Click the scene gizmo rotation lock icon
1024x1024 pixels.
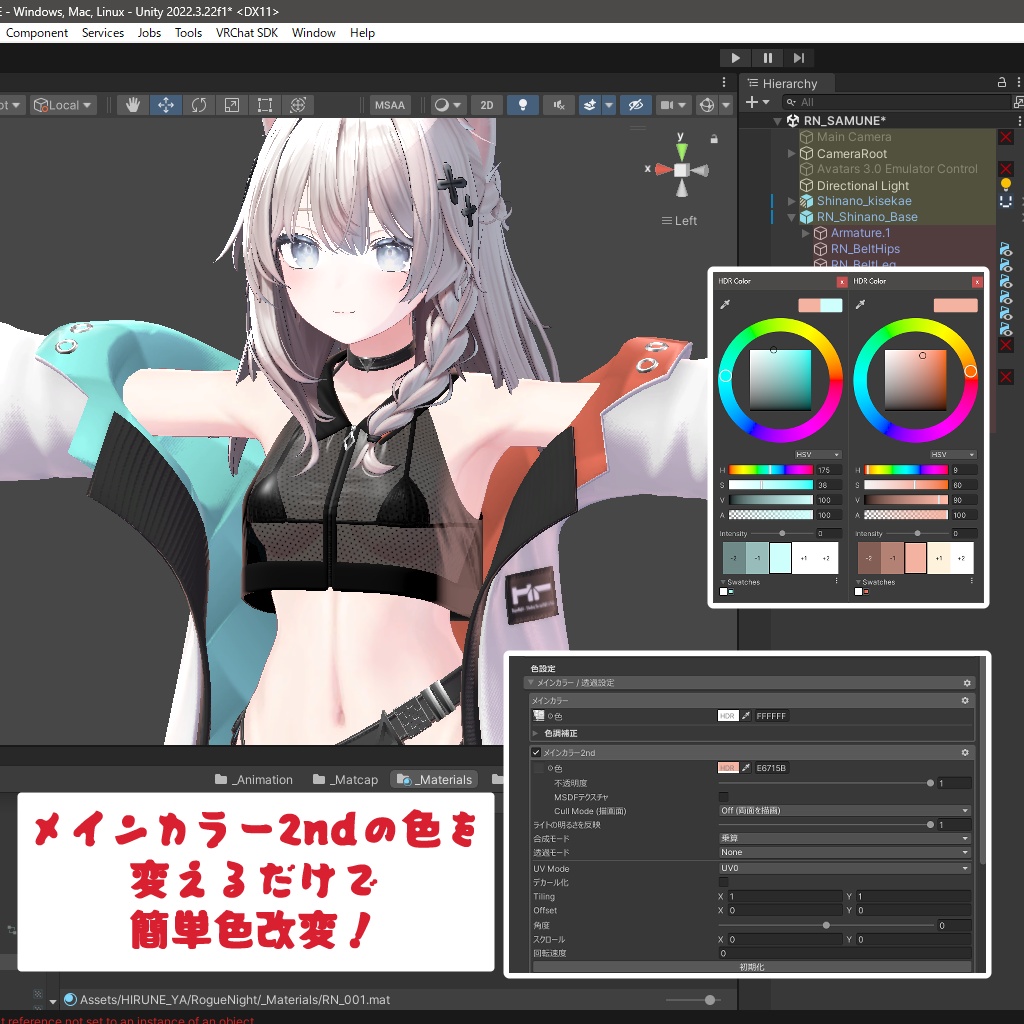714,139
